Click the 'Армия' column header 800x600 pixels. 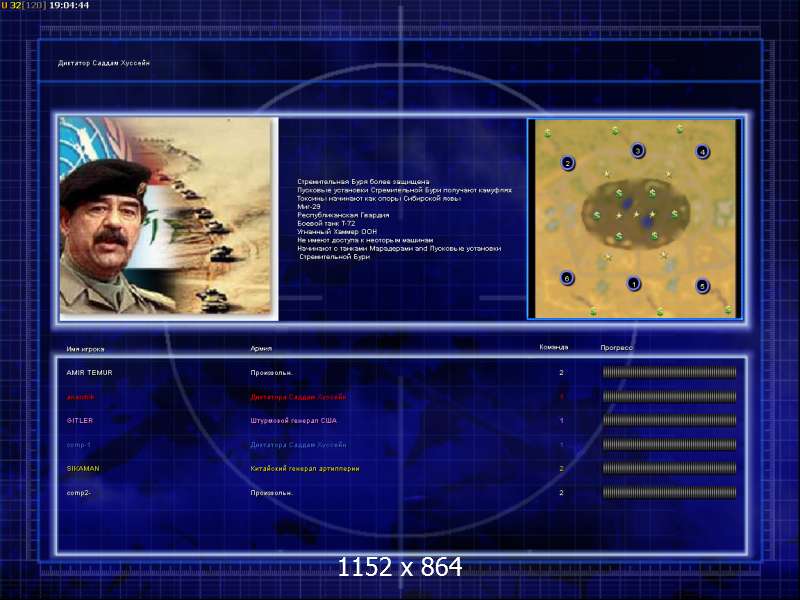pyautogui.click(x=261, y=348)
